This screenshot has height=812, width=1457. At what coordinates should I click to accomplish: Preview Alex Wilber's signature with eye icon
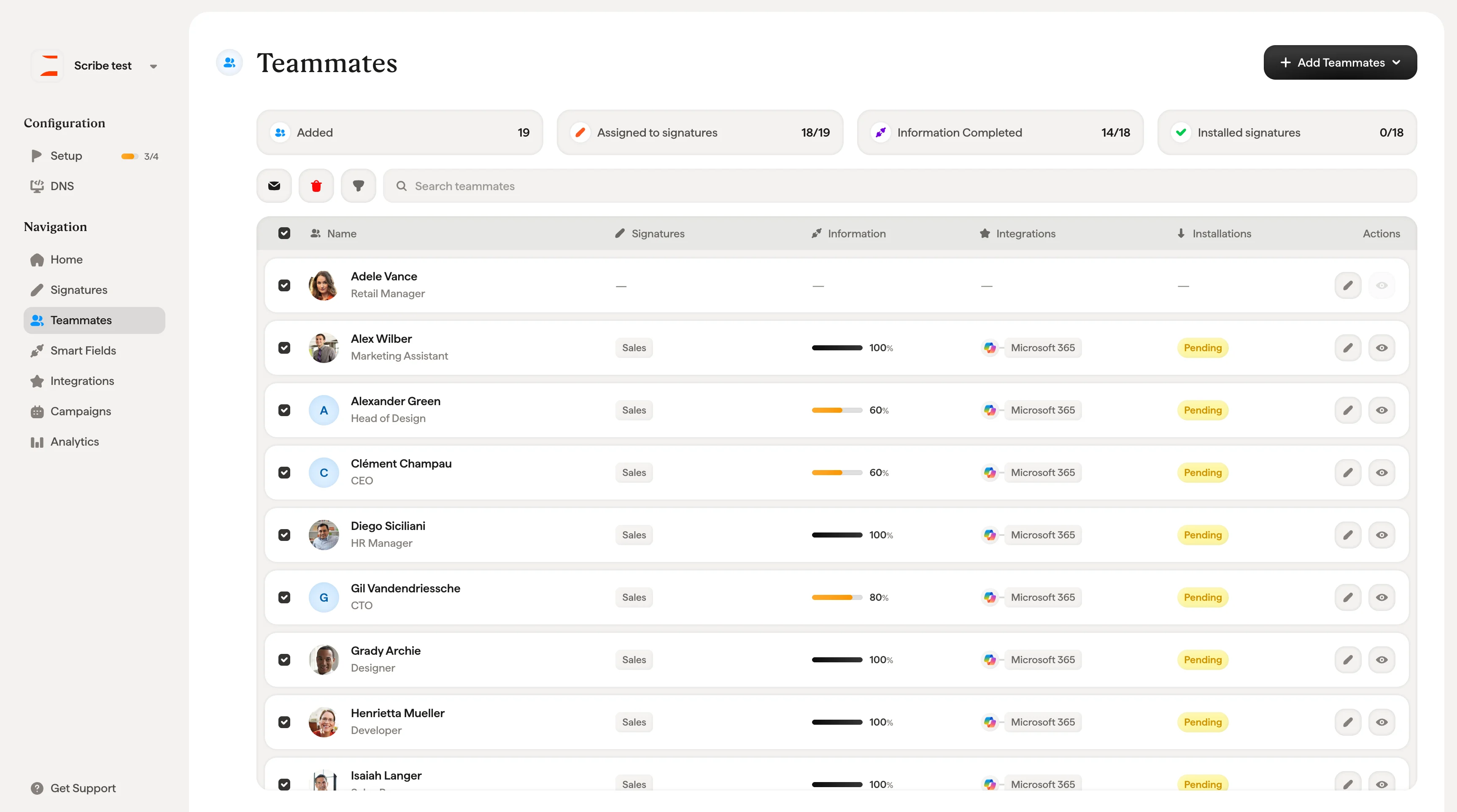click(1381, 348)
